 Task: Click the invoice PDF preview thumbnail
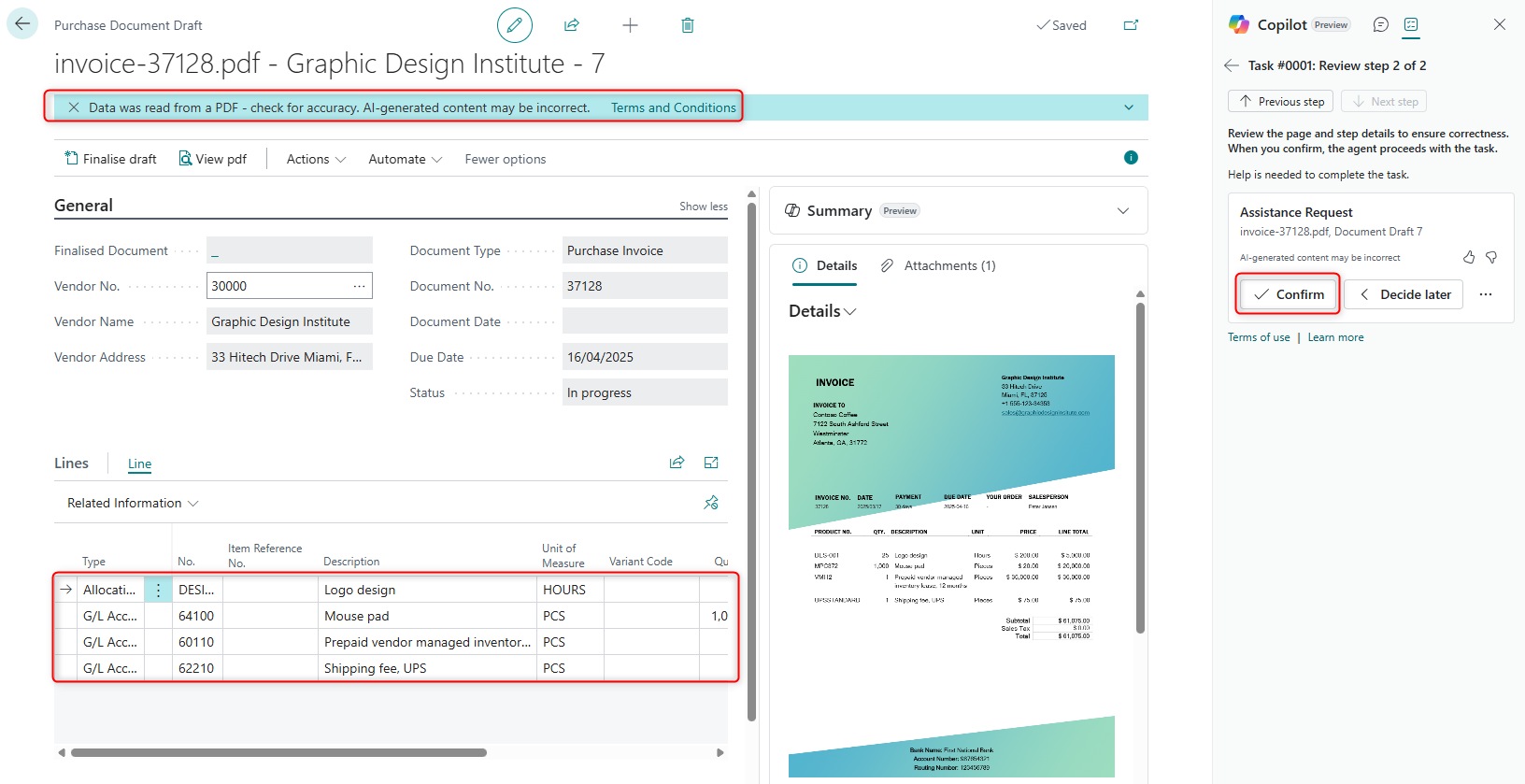pos(951,566)
